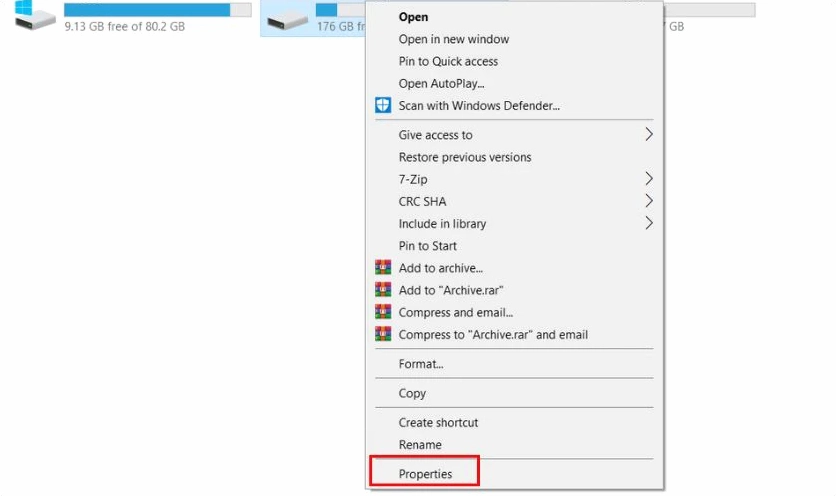Click WinRAR icon beside Compress to "Archive.rar" and email
836x496 pixels.
point(383,334)
